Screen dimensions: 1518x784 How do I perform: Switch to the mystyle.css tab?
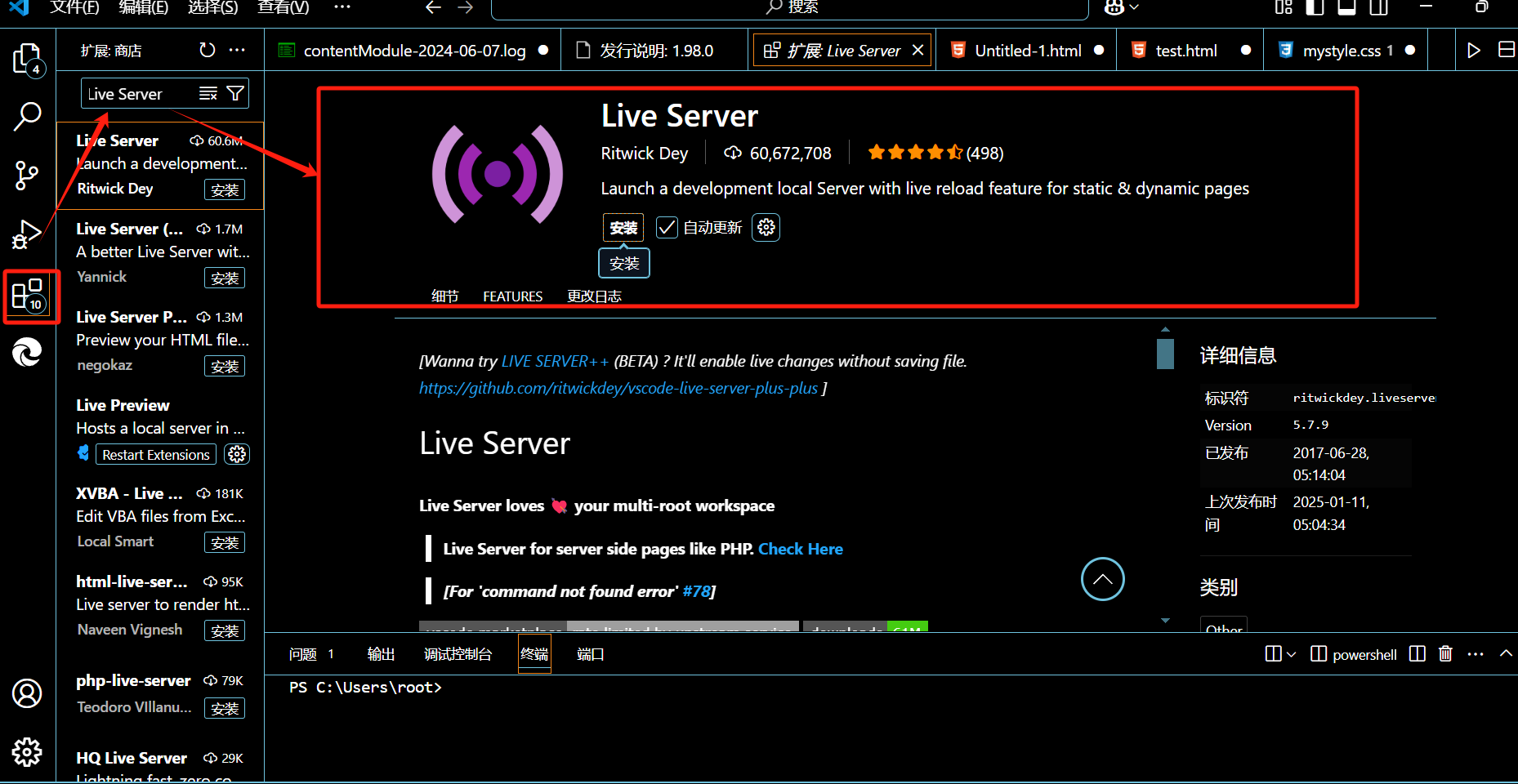click(1346, 51)
